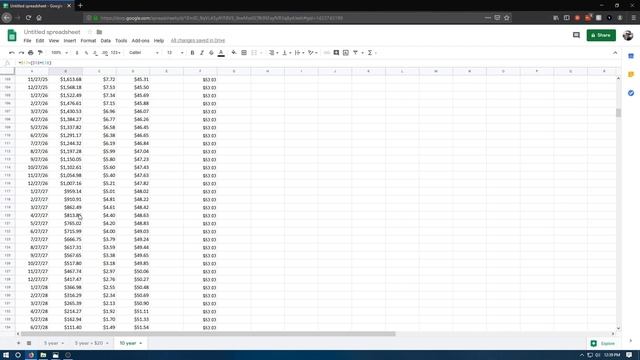Click the vertical scrollbar thumb
This screenshot has height=360, width=640.
pyautogui.click(x=618, y=113)
